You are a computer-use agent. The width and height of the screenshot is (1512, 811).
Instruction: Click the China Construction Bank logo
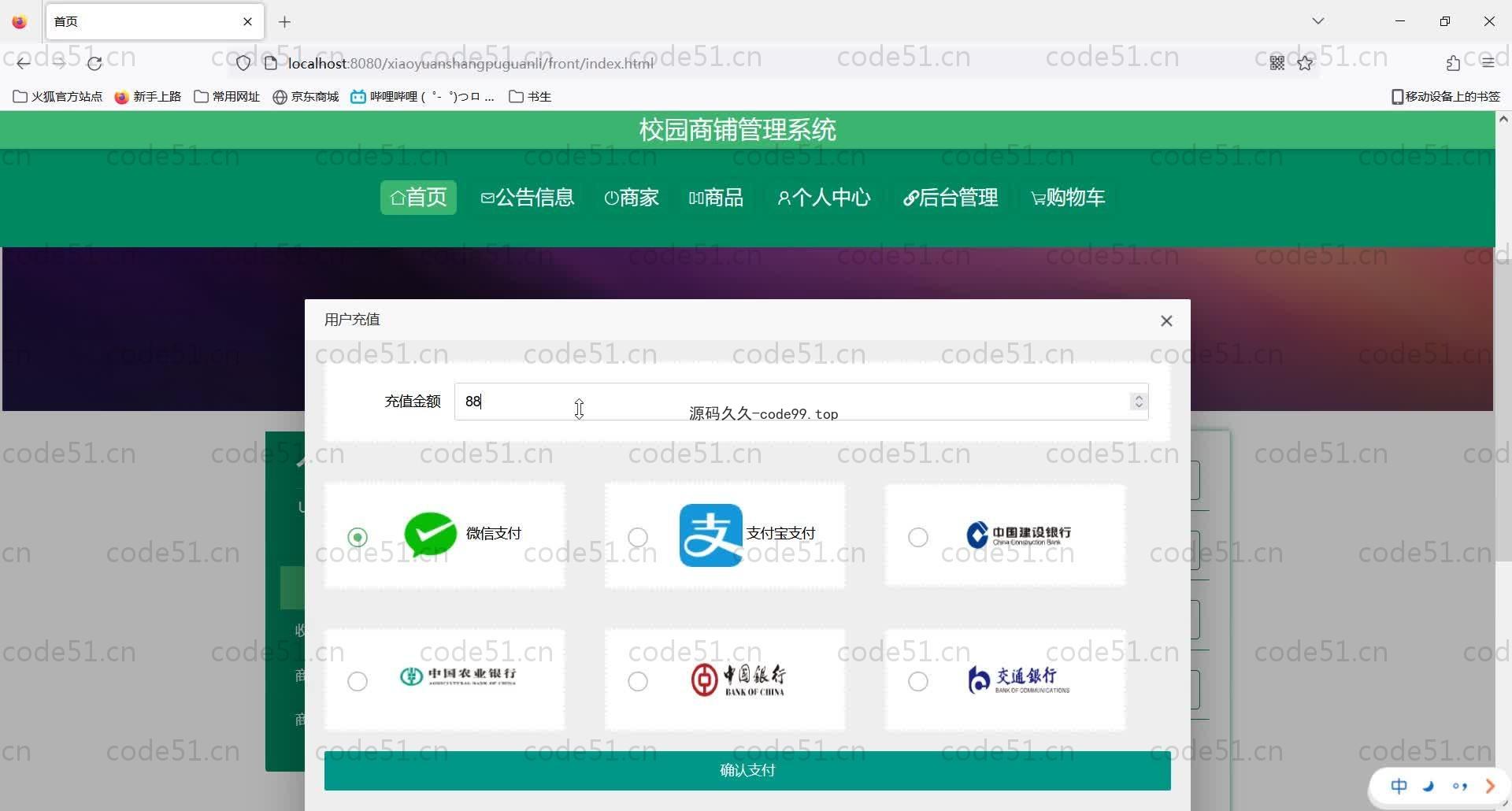(1019, 535)
